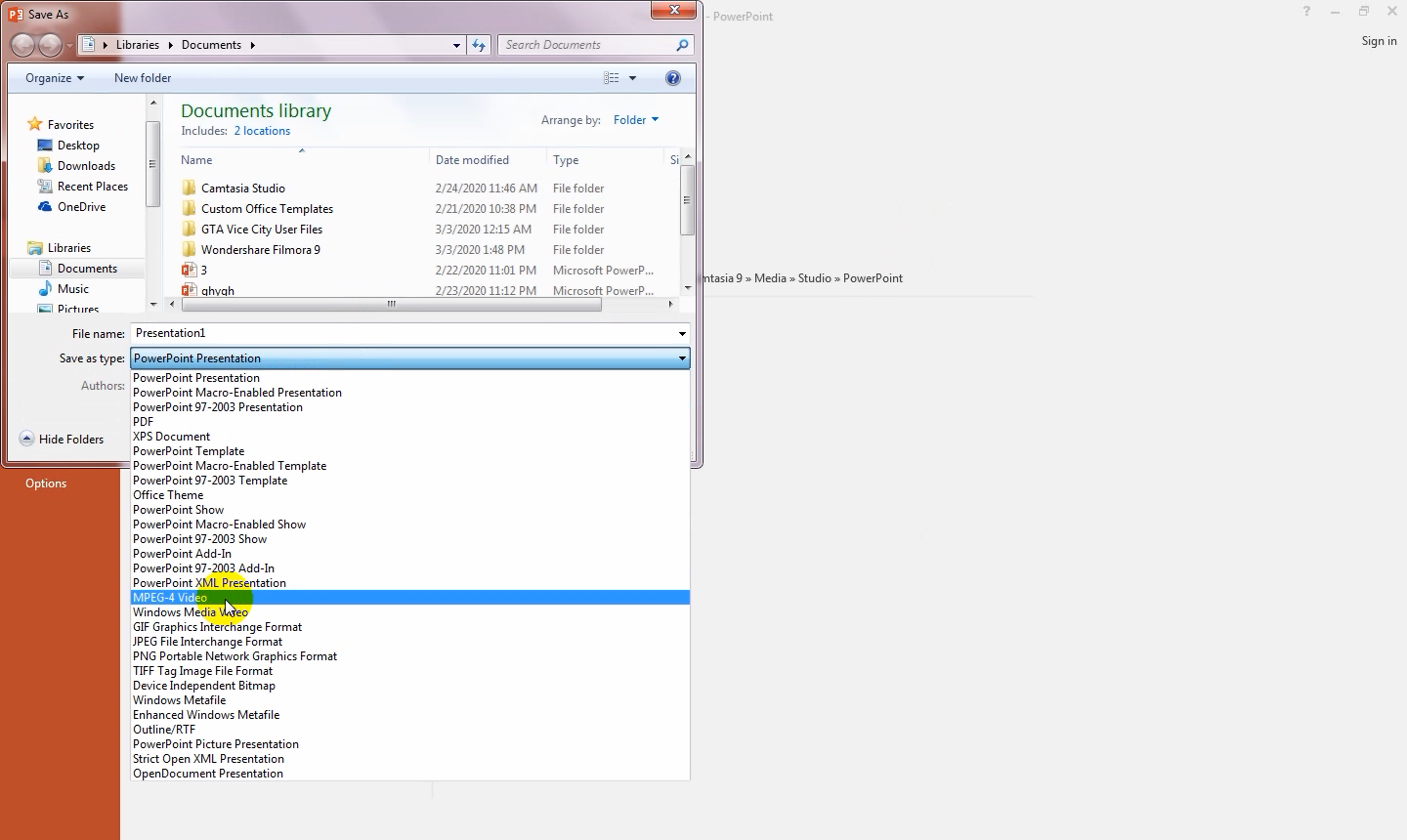Select Enhanced Windows Metafile format
1407x840 pixels.
(410, 715)
